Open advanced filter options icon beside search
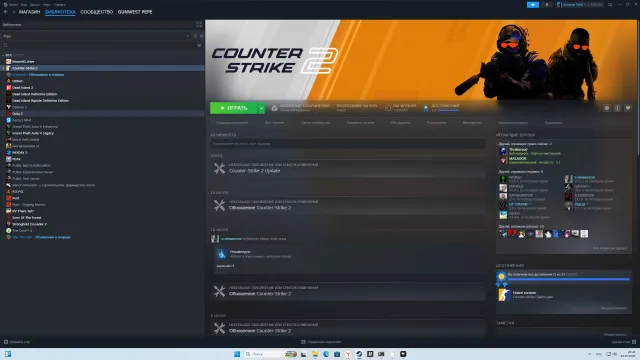This screenshot has width=640, height=360. pos(199,45)
